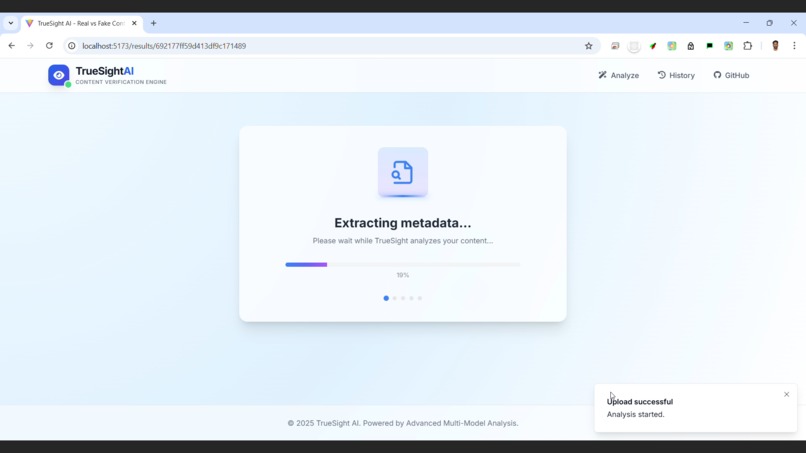
Task: Restore down the browser window
Action: 770,23
